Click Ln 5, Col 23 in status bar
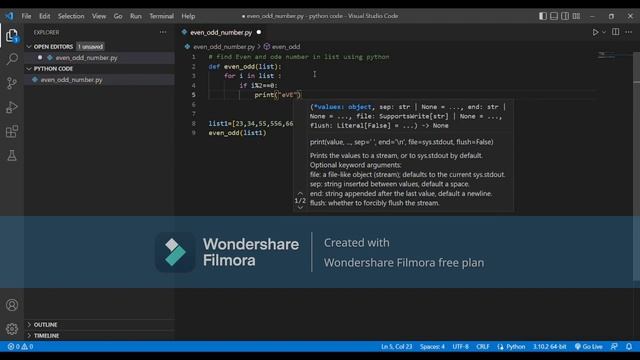The image size is (640, 360). click(x=396, y=347)
